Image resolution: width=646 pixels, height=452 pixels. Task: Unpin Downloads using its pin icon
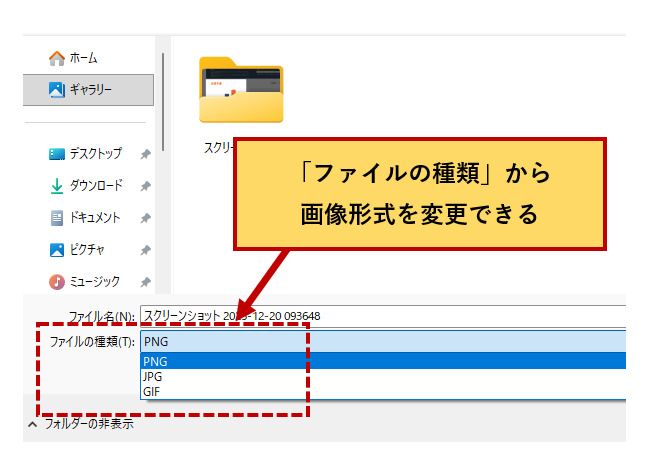[145, 186]
